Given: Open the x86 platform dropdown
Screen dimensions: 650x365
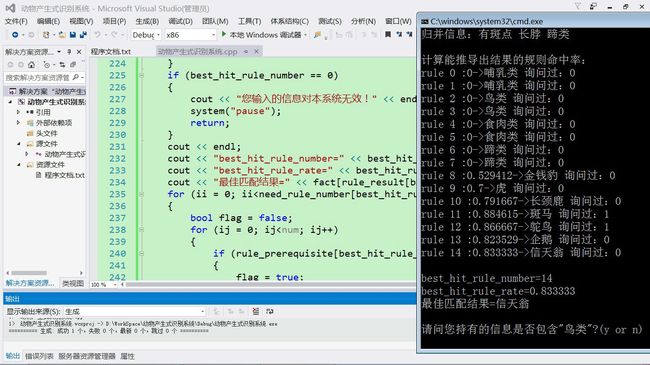Looking at the screenshot, I should (213, 35).
